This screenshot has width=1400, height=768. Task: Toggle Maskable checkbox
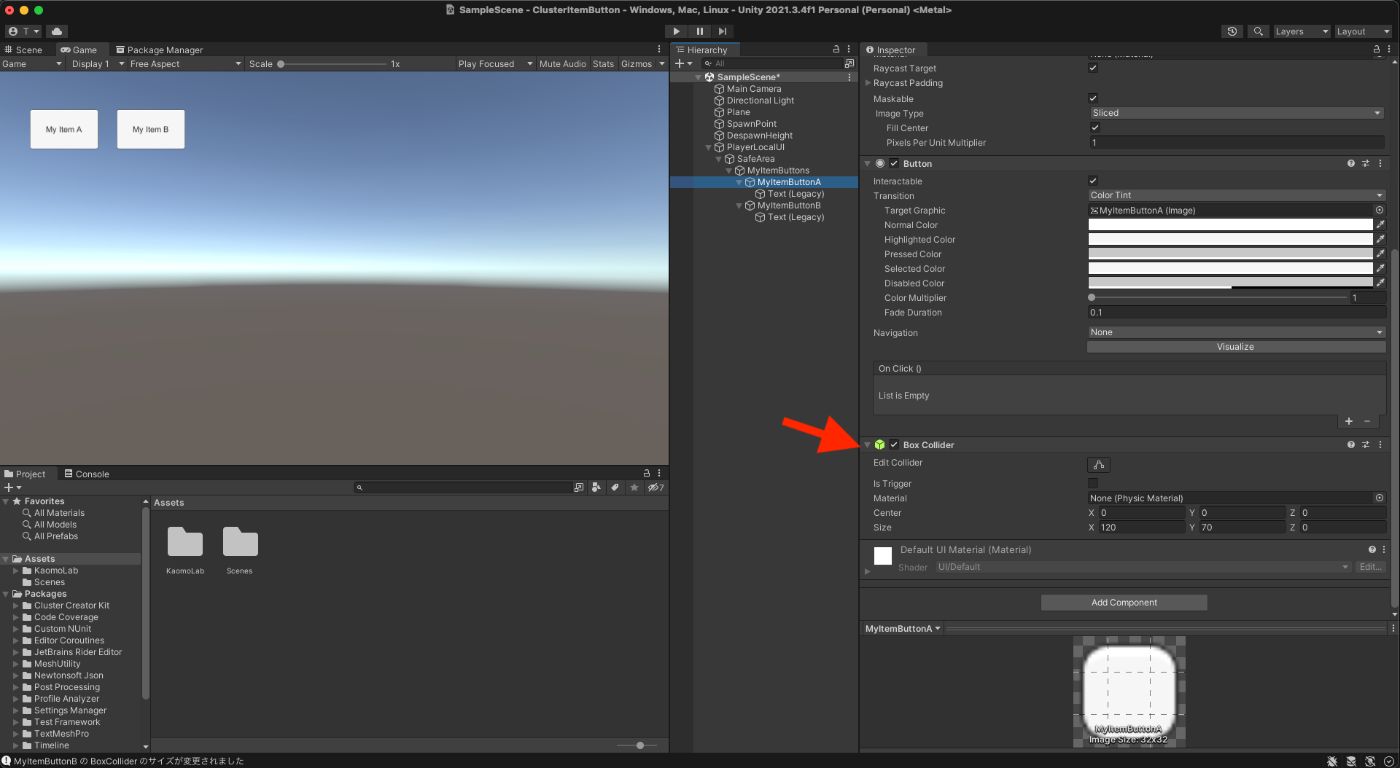click(1093, 98)
